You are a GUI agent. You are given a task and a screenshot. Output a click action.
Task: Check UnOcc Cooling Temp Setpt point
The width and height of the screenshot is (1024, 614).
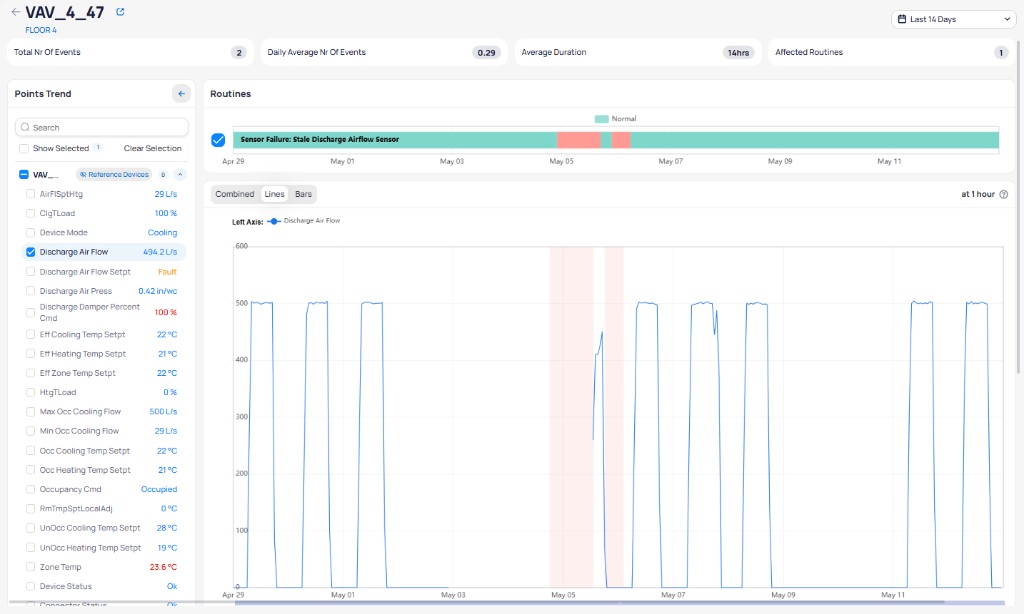[30, 528]
